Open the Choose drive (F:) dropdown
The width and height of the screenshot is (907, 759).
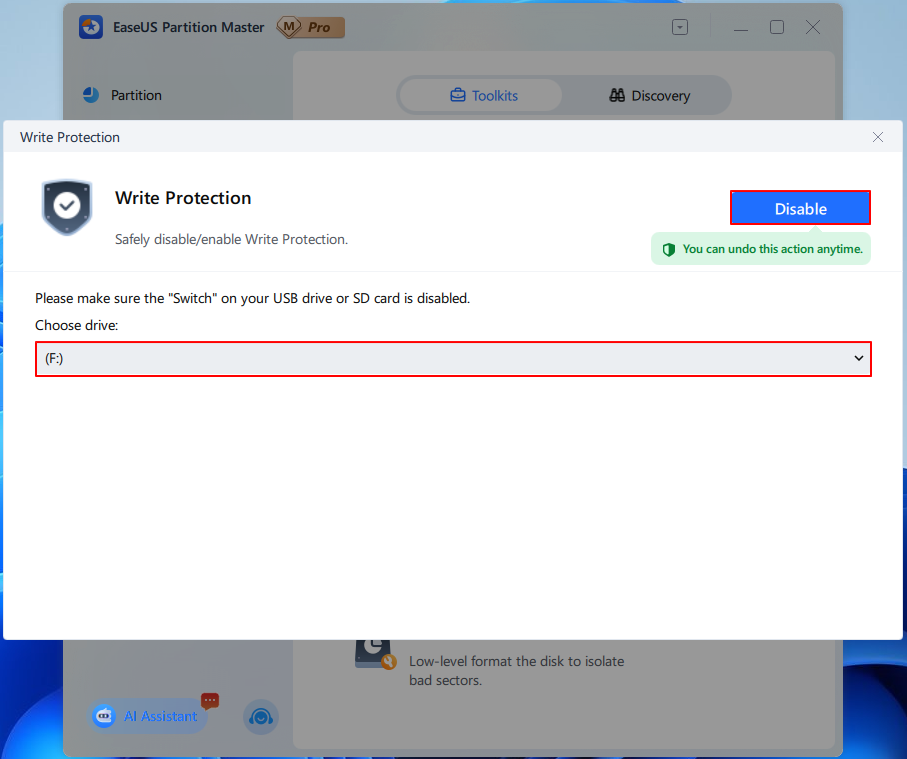coord(452,358)
